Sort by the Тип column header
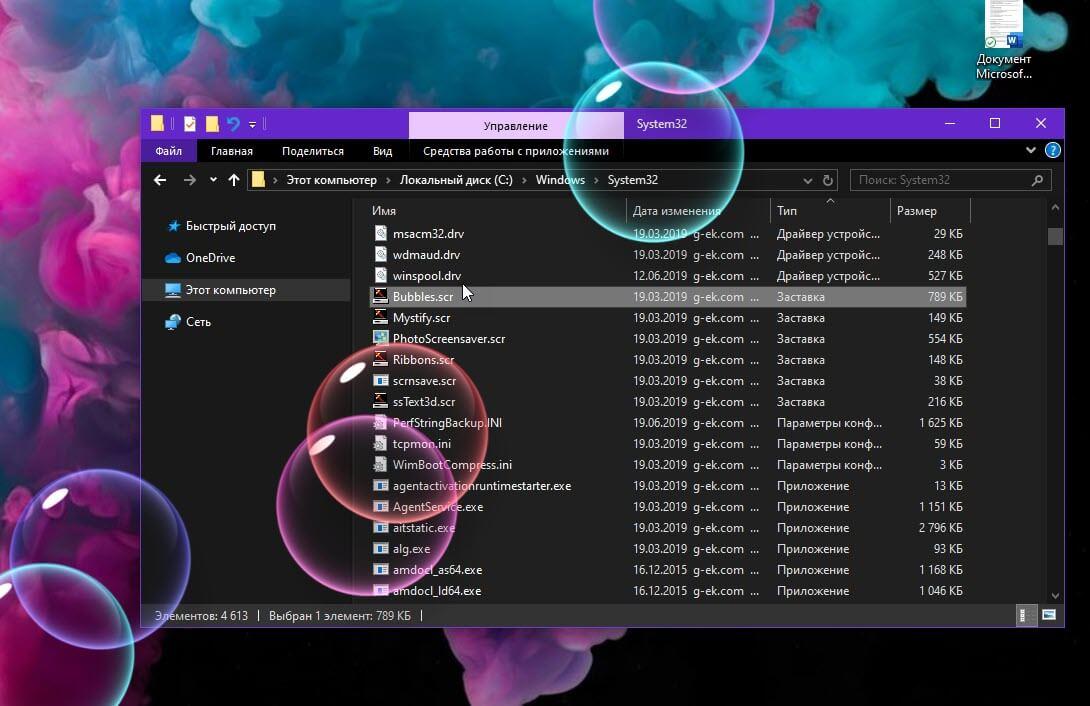This screenshot has height=706, width=1090. tap(787, 211)
